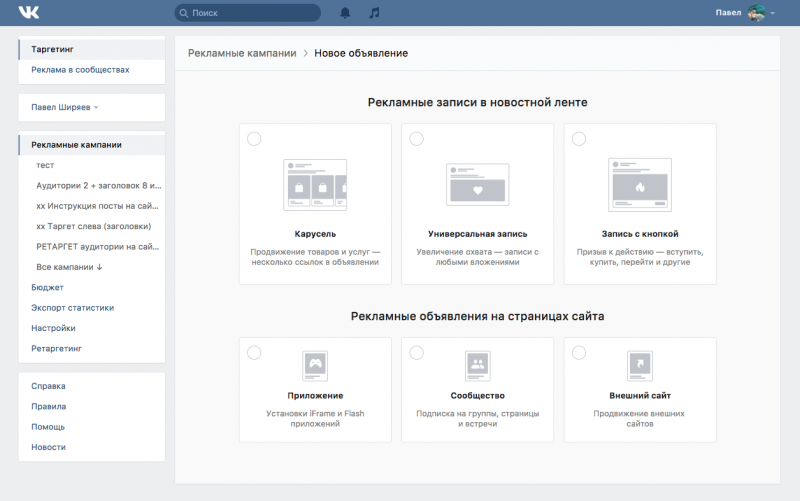Open campaign хх Таргет слева (заголовки)

(93, 227)
